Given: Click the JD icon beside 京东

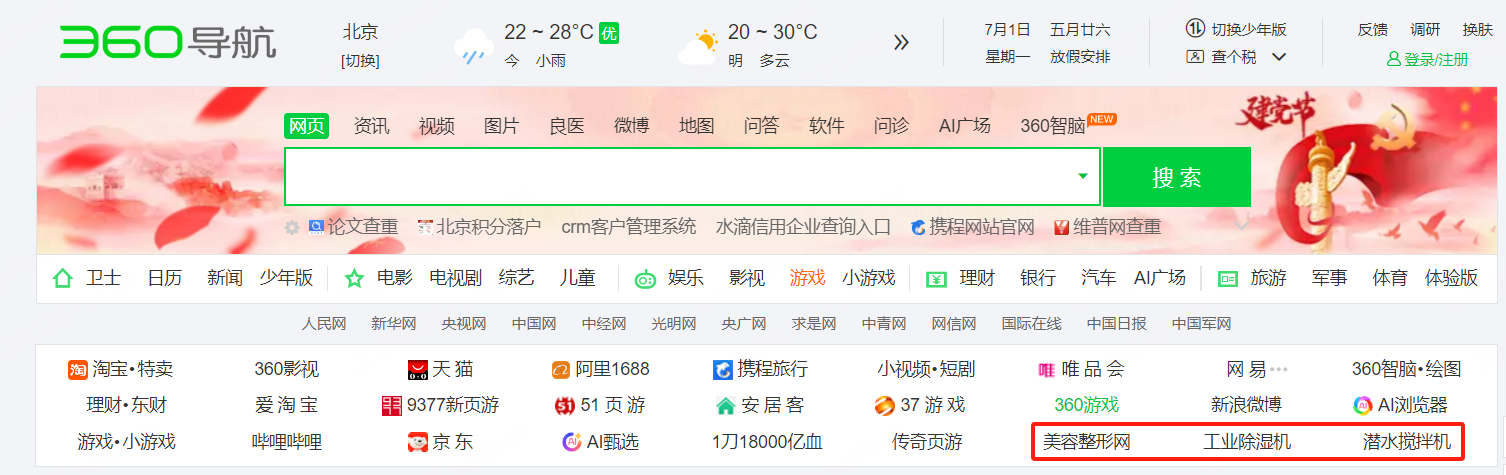Looking at the screenshot, I should 418,442.
